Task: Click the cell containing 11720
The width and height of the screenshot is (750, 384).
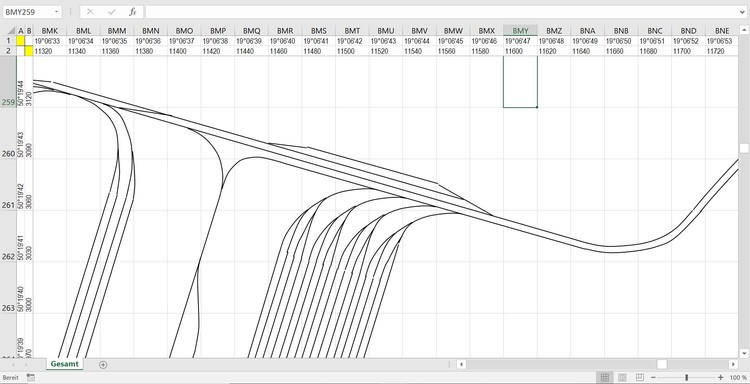Action: pyautogui.click(x=722, y=51)
